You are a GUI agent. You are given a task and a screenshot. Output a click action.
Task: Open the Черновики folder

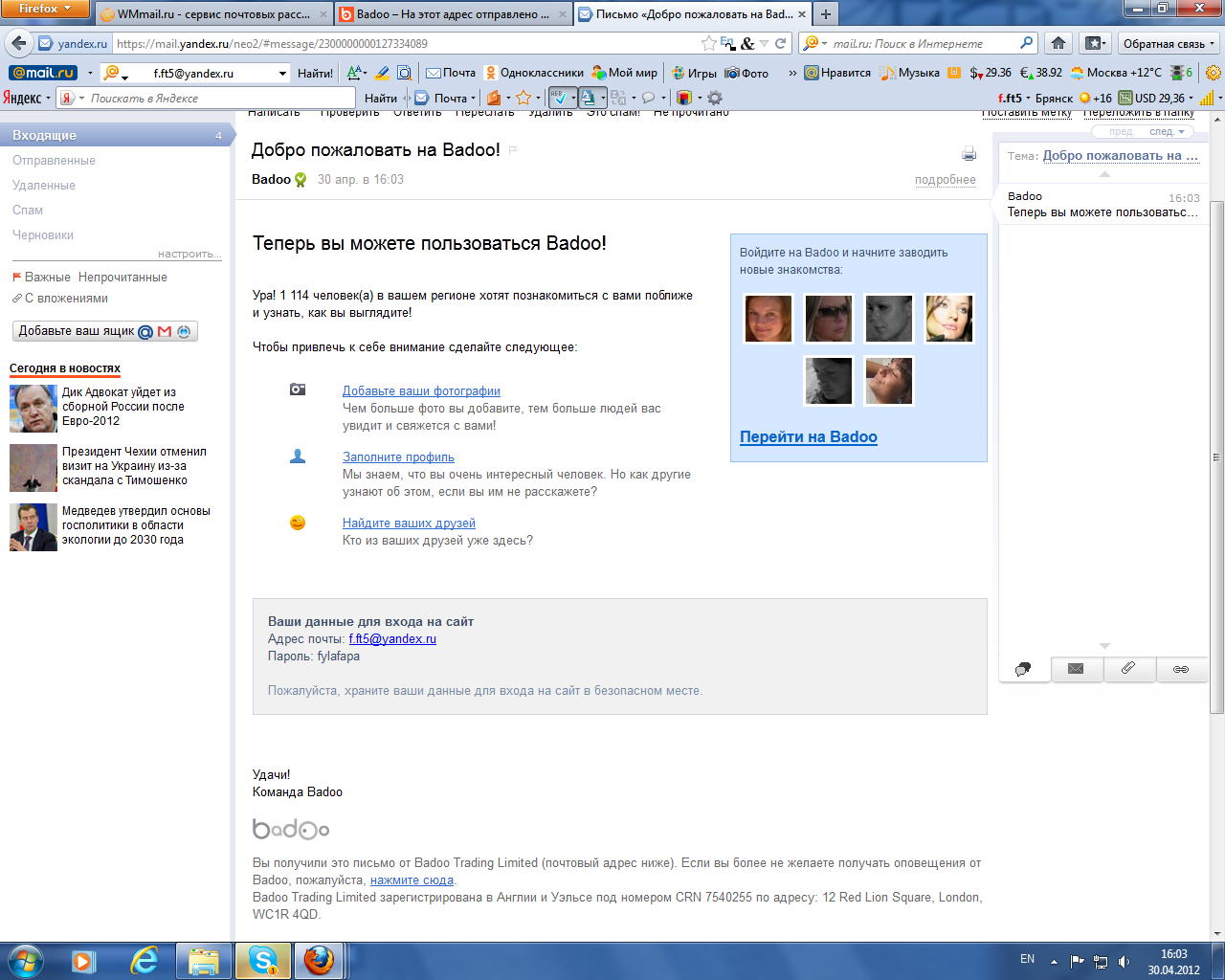(x=43, y=234)
